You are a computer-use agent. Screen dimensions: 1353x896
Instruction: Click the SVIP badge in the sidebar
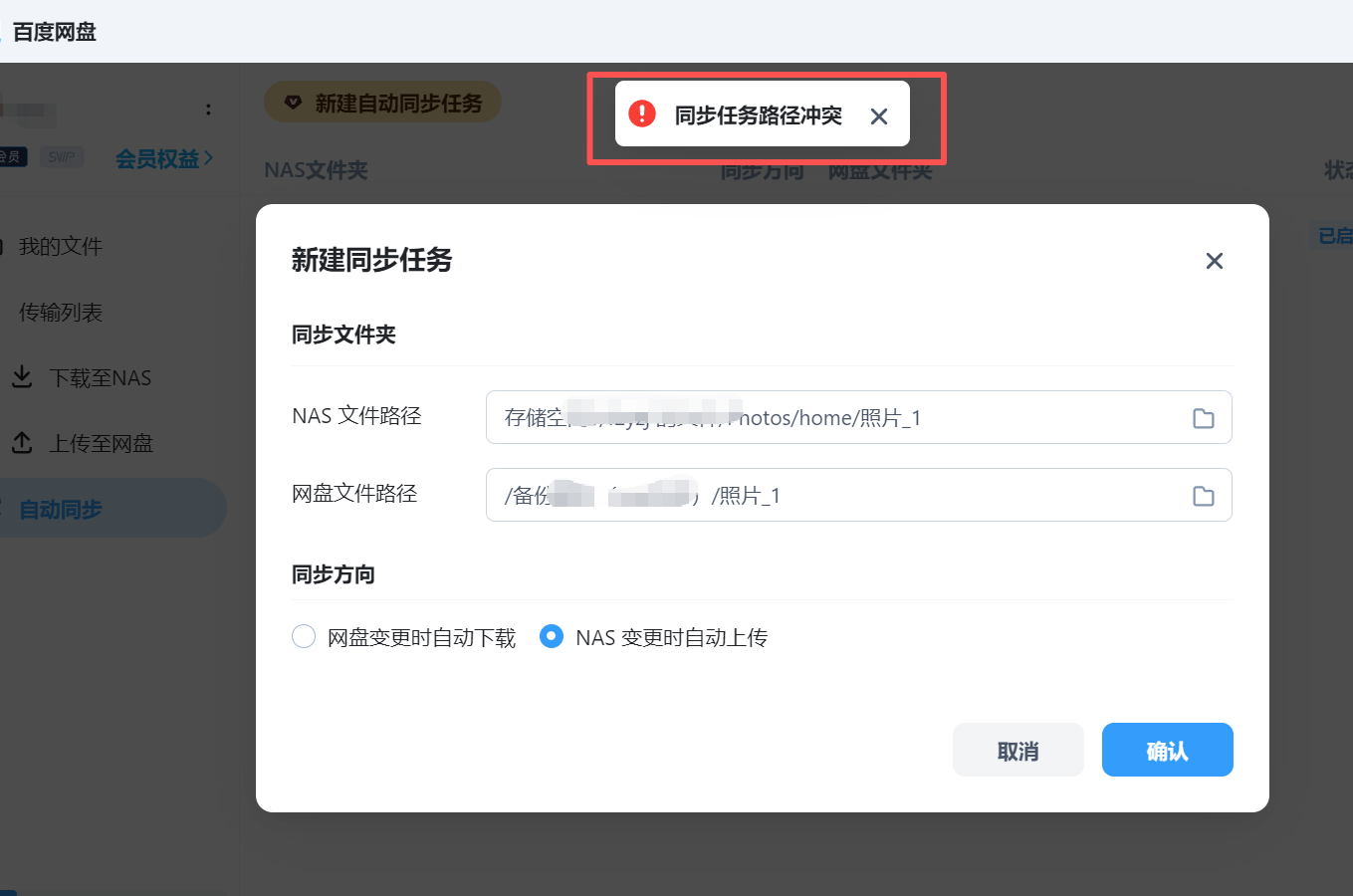pyautogui.click(x=62, y=157)
